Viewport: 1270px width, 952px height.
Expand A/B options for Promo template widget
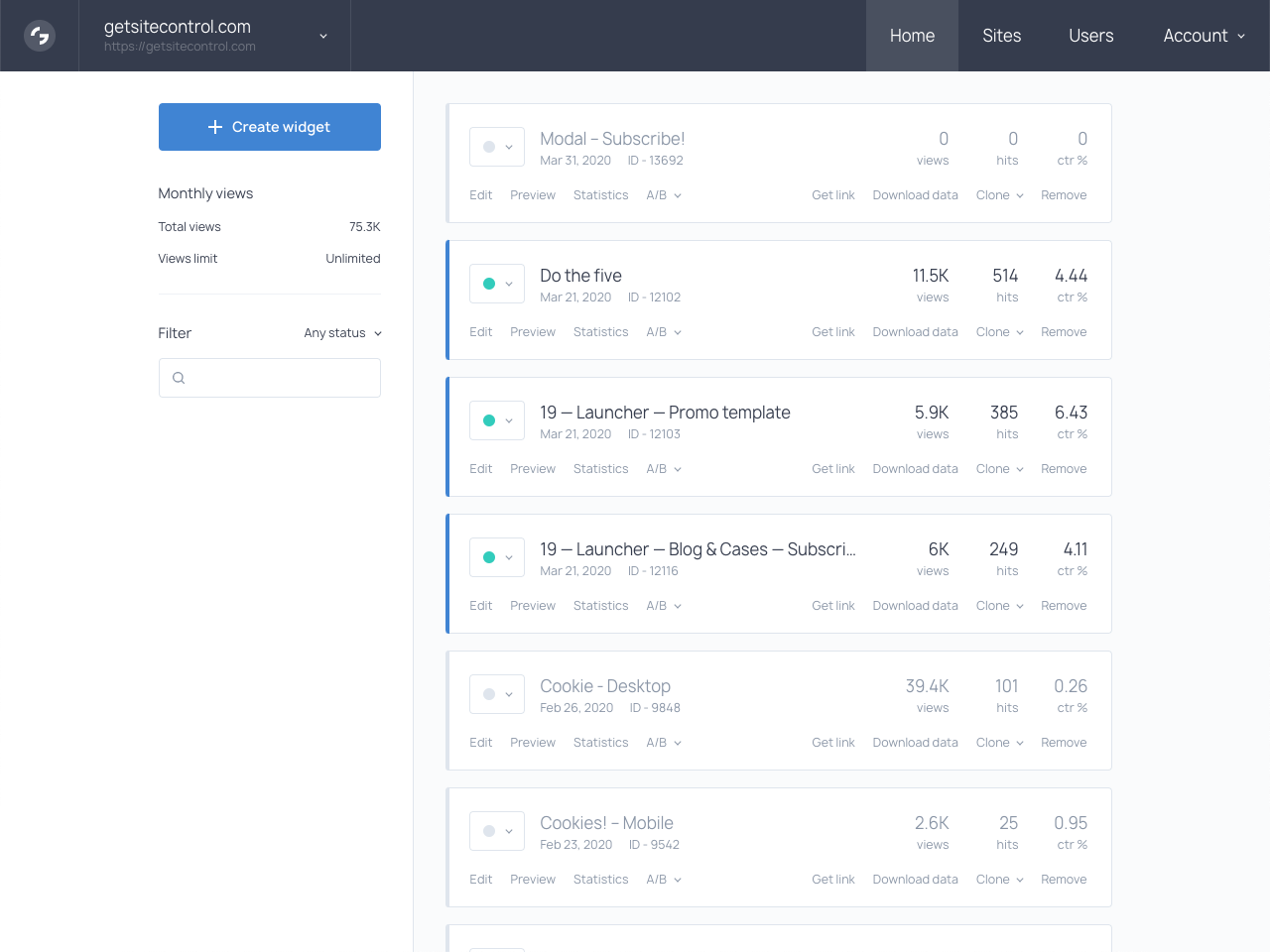coord(664,469)
